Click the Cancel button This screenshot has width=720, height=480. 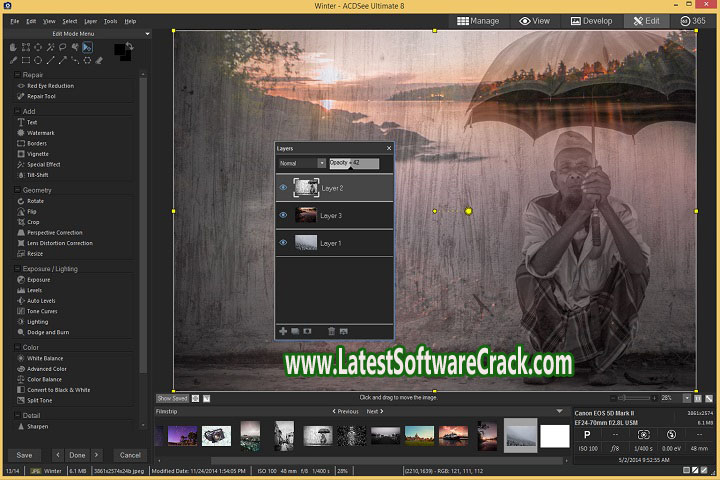click(x=130, y=455)
